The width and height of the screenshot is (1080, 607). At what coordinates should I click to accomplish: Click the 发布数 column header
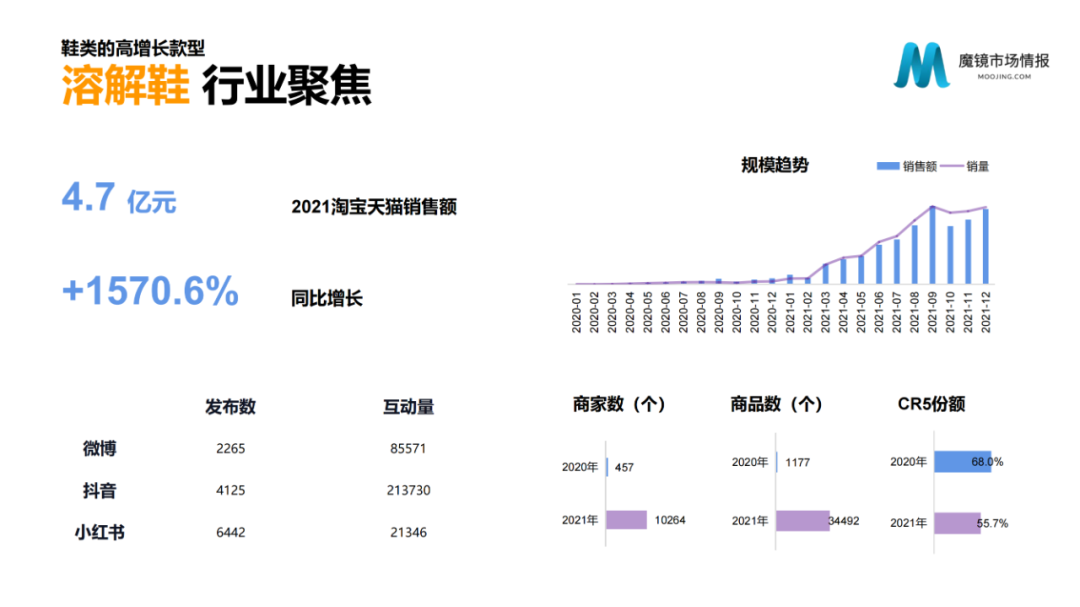[x=230, y=407]
